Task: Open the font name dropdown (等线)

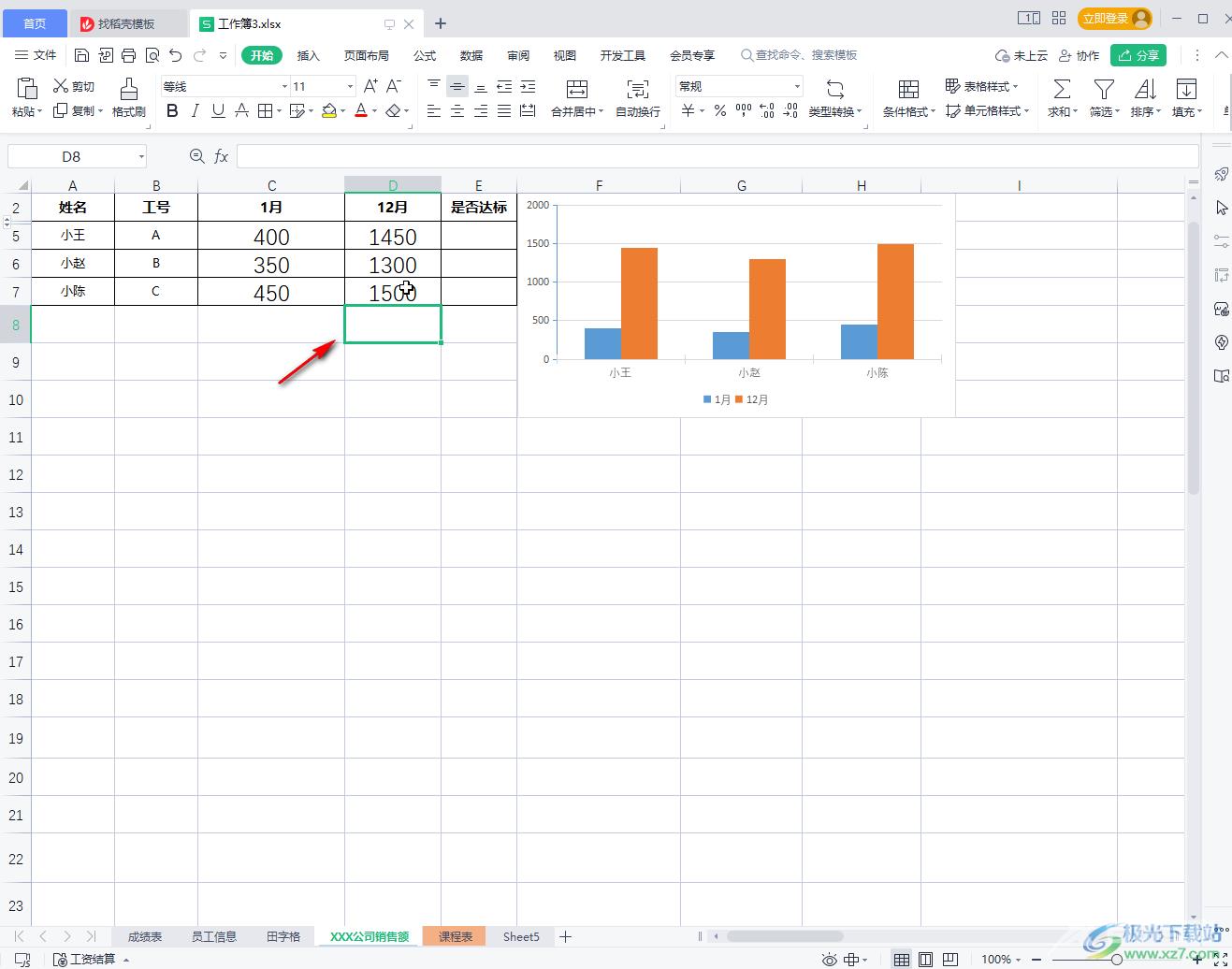Action: tap(285, 86)
